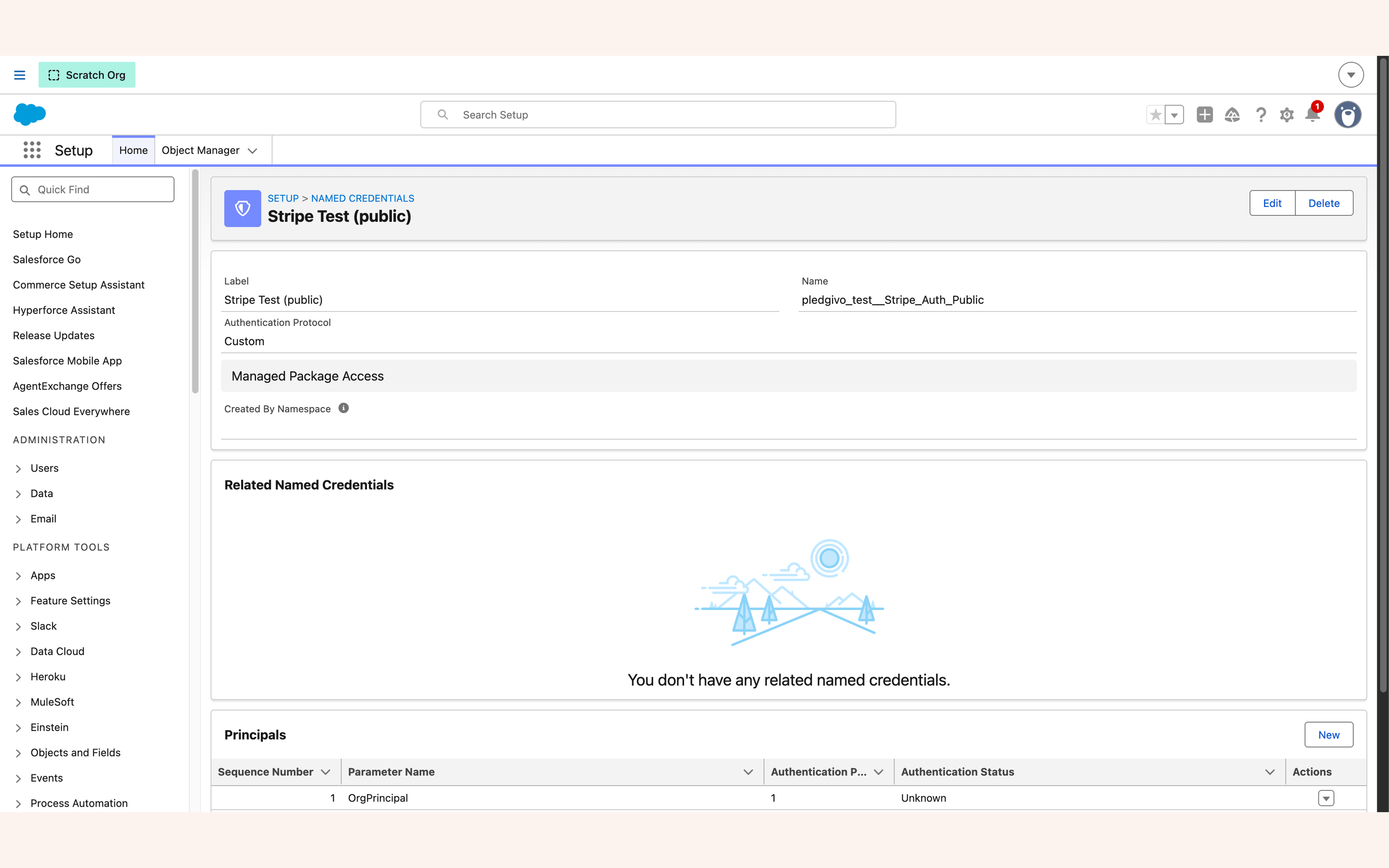
Task: Open the App Launcher dots grid
Action: click(32, 150)
